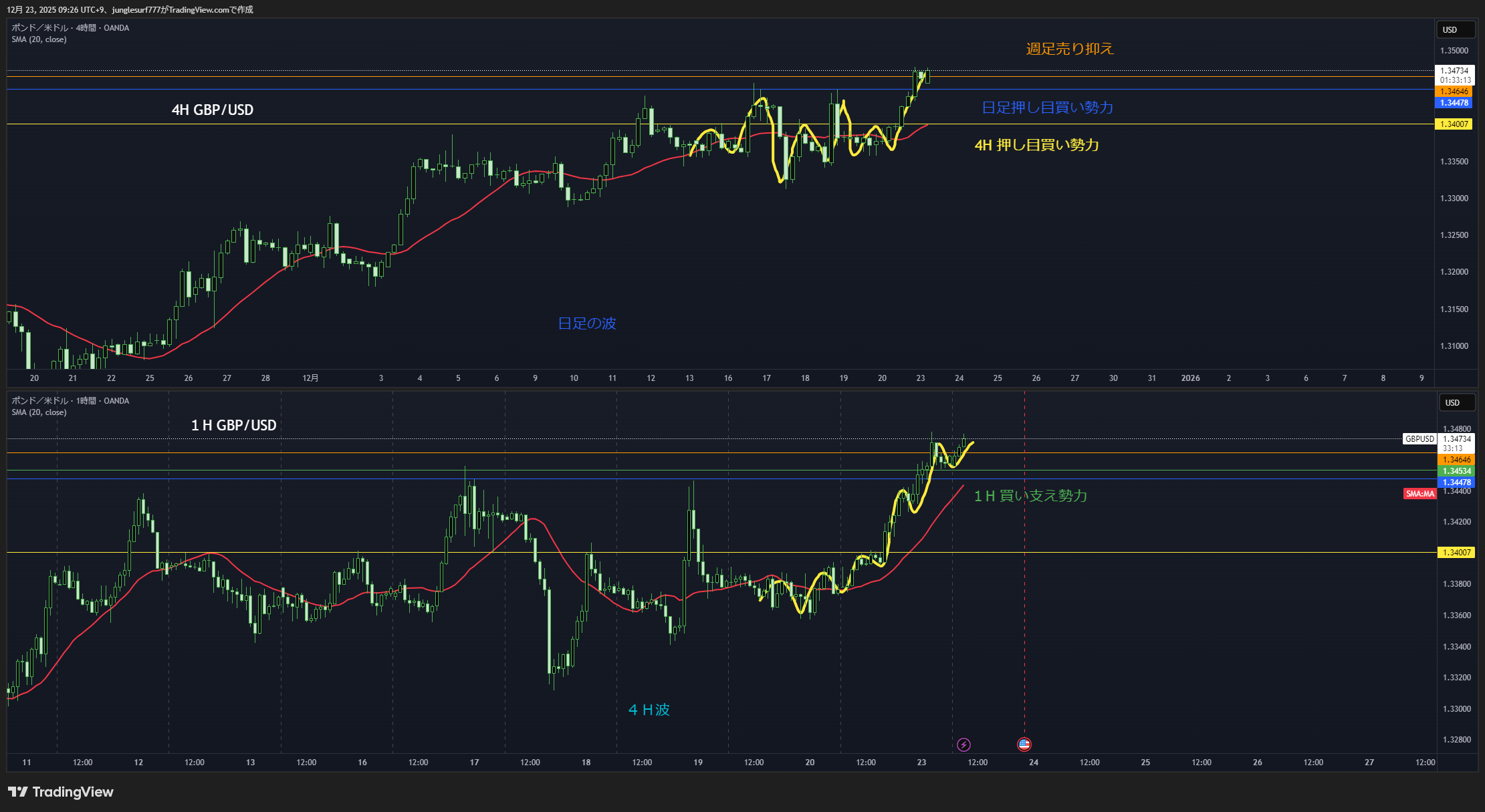Open USD currency selector on upper chart

point(1454,30)
